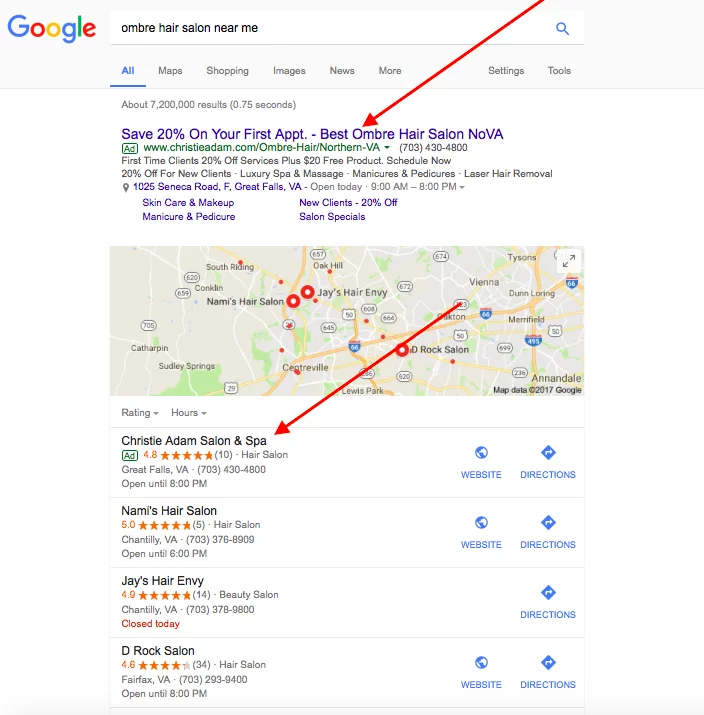This screenshot has height=715, width=704.
Task: Switch to the Maps tab
Action: (170, 71)
